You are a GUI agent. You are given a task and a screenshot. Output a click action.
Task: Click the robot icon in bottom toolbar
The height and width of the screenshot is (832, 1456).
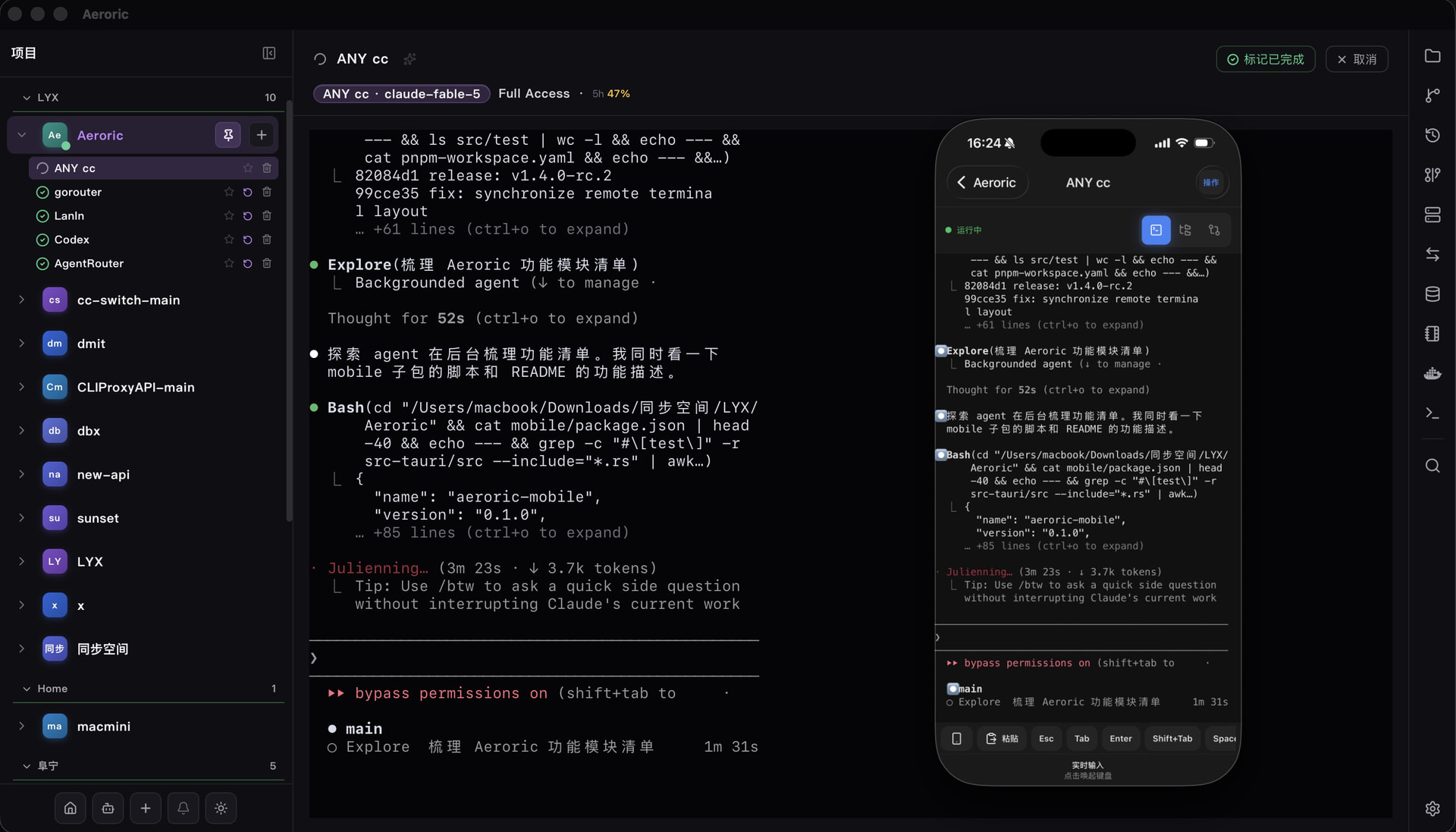click(x=108, y=808)
